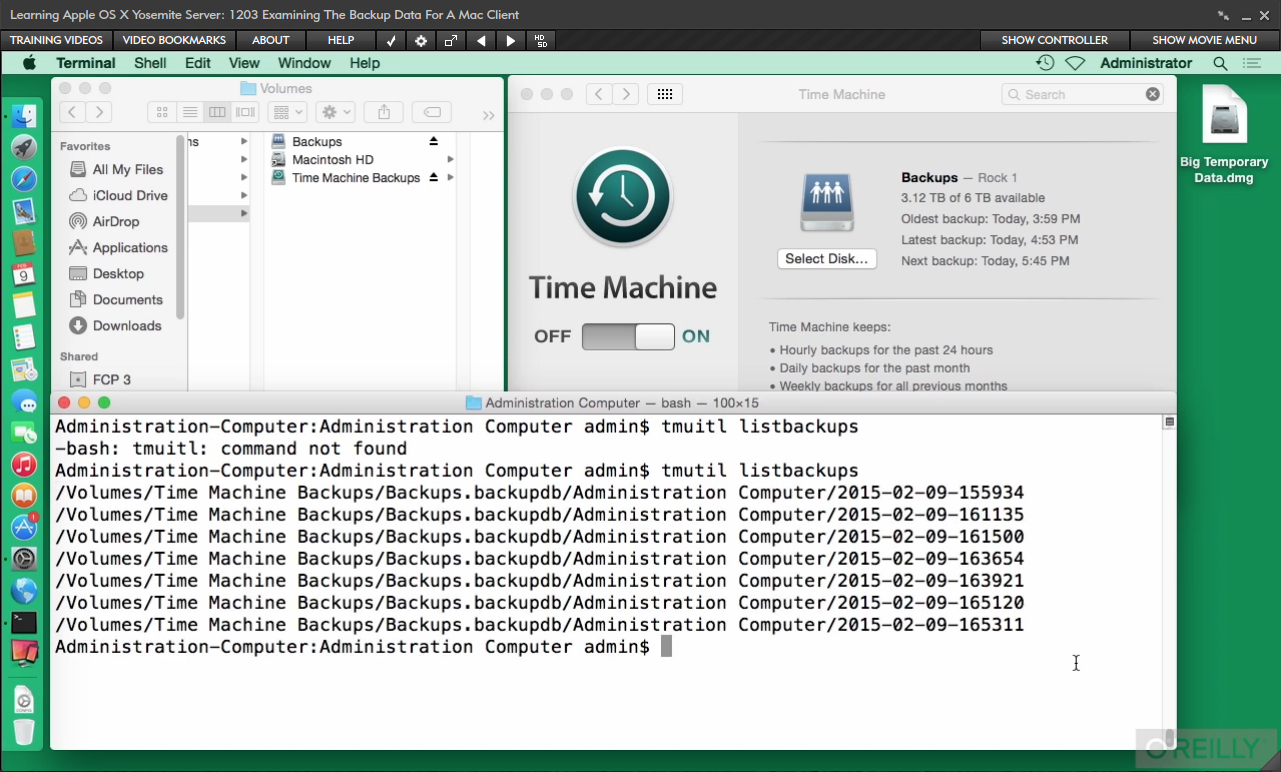Open the Shell menu
1281x772 pixels.
point(150,63)
